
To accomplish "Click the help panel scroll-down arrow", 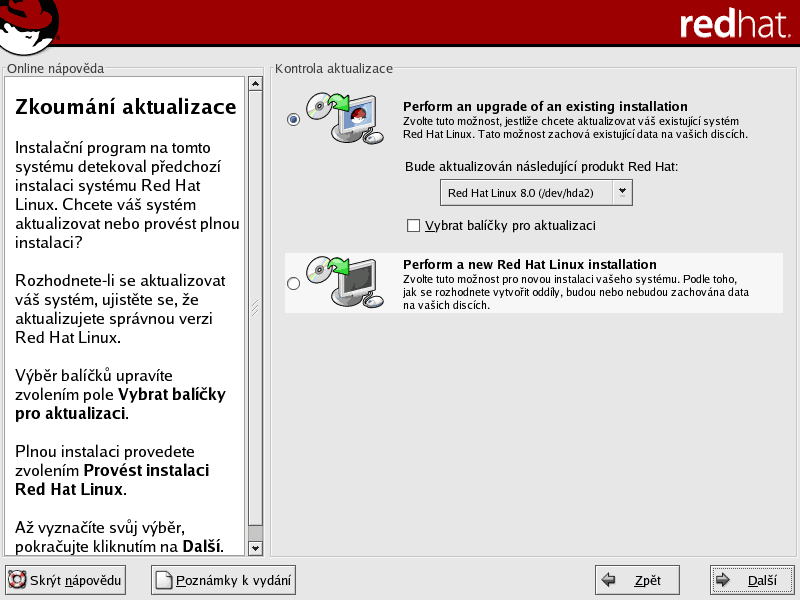I will tap(255, 548).
